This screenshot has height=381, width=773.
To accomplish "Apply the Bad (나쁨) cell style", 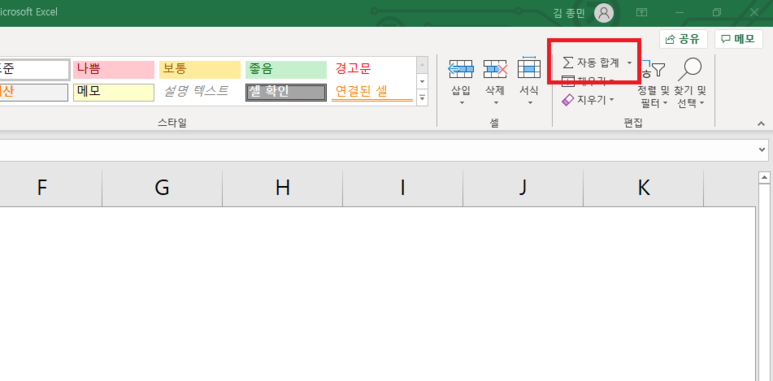I will (x=114, y=69).
